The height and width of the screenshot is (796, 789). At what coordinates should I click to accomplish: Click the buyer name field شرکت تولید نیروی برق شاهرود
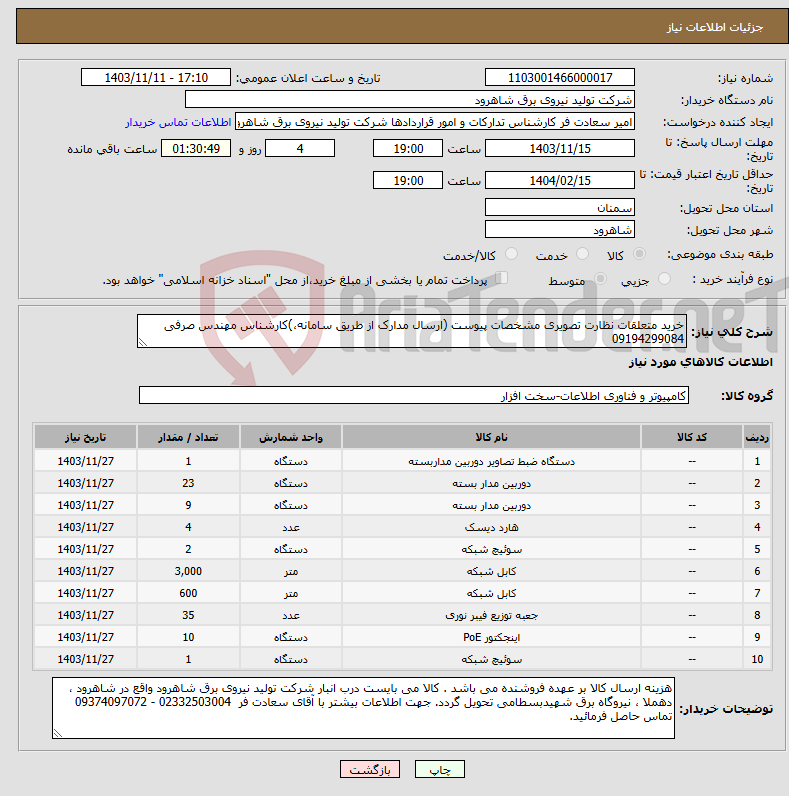click(x=410, y=100)
